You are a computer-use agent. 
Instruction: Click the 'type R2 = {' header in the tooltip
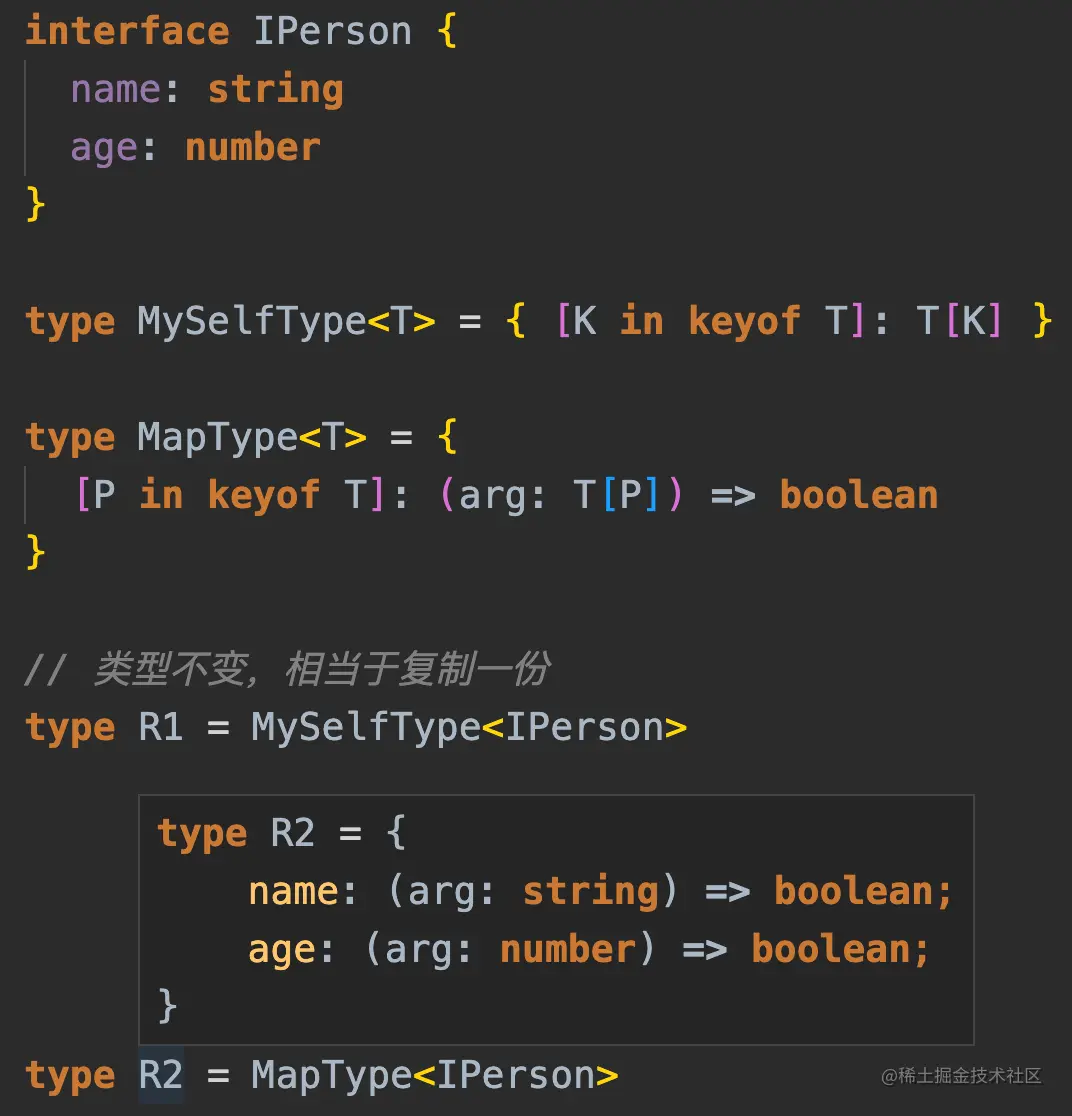click(282, 833)
